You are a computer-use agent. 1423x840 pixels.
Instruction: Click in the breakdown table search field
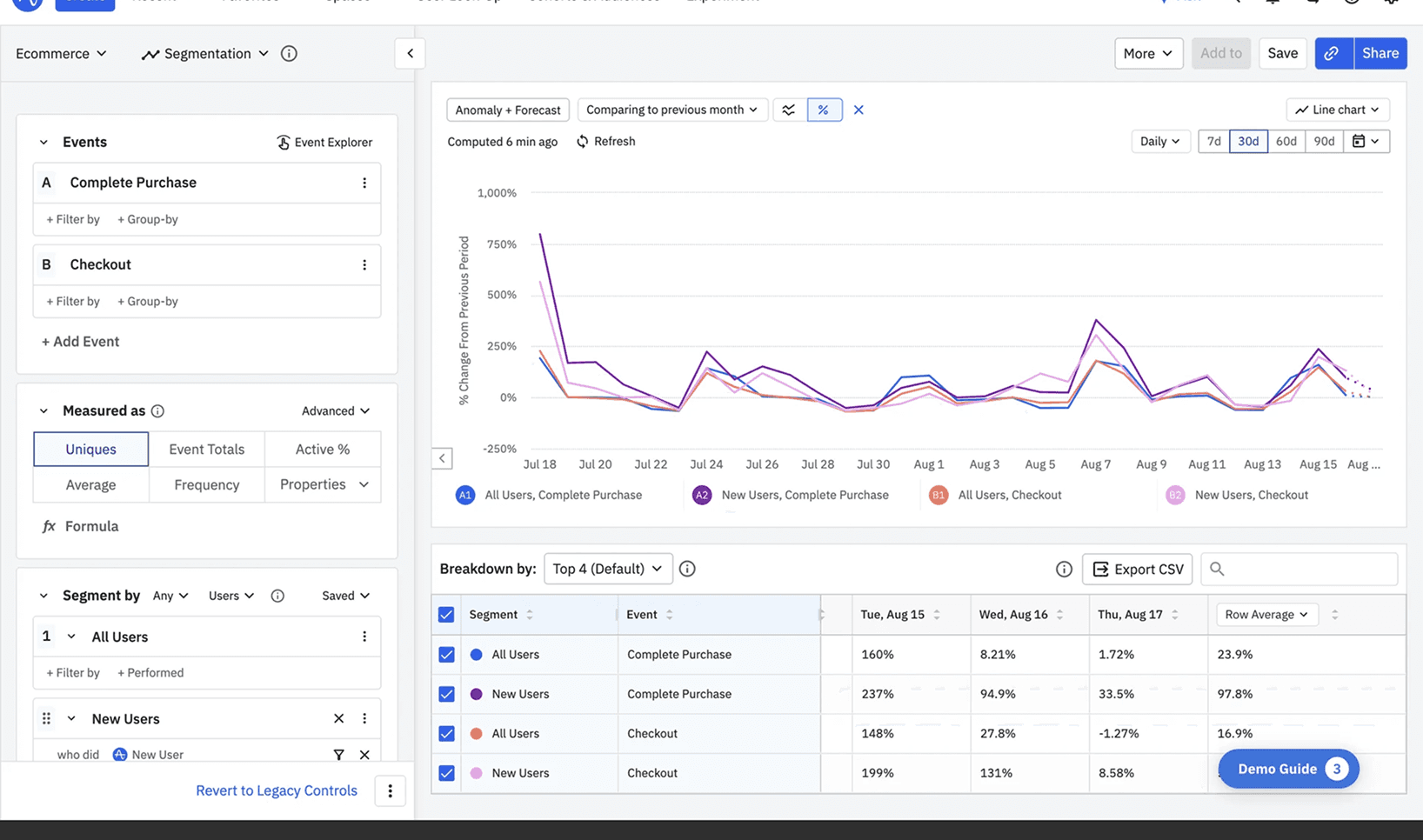pyautogui.click(x=1299, y=569)
